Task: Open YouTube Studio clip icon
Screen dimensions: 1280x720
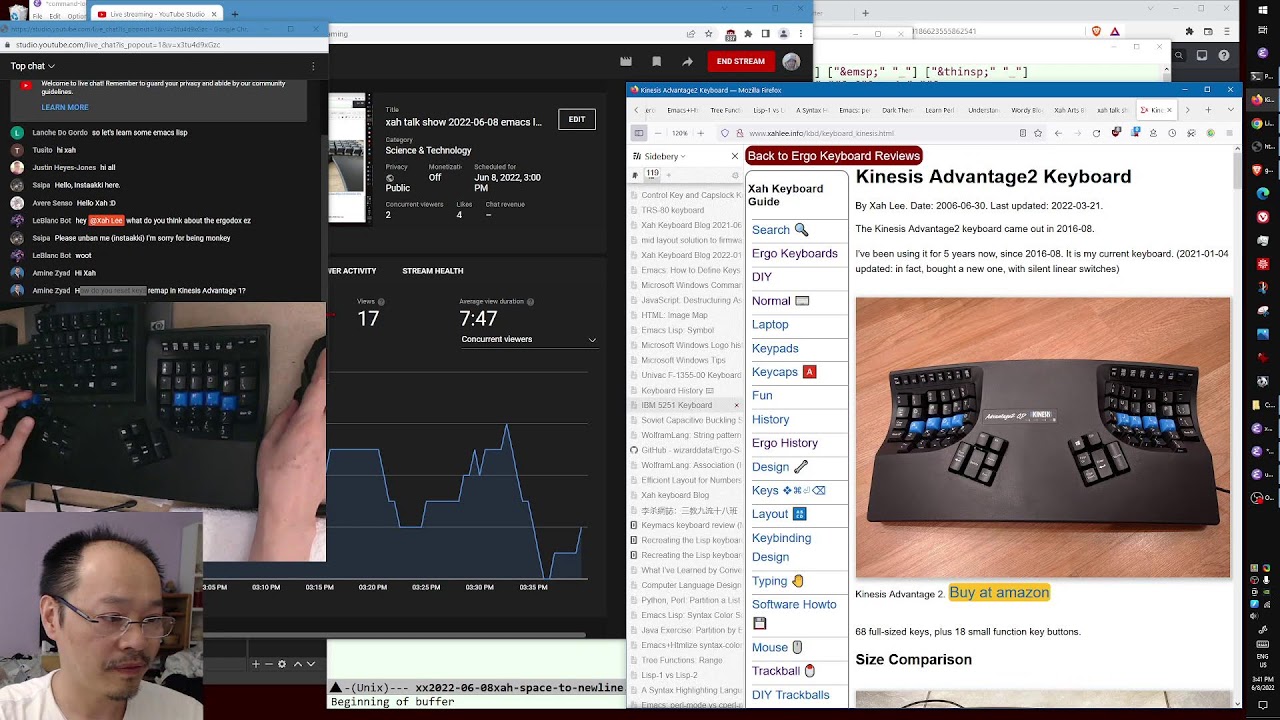Action: point(626,61)
